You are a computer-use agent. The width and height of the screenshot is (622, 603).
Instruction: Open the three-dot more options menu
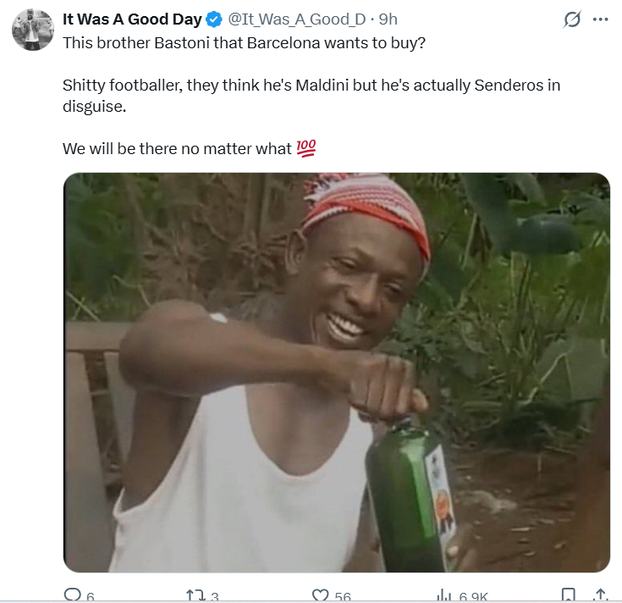pos(600,19)
